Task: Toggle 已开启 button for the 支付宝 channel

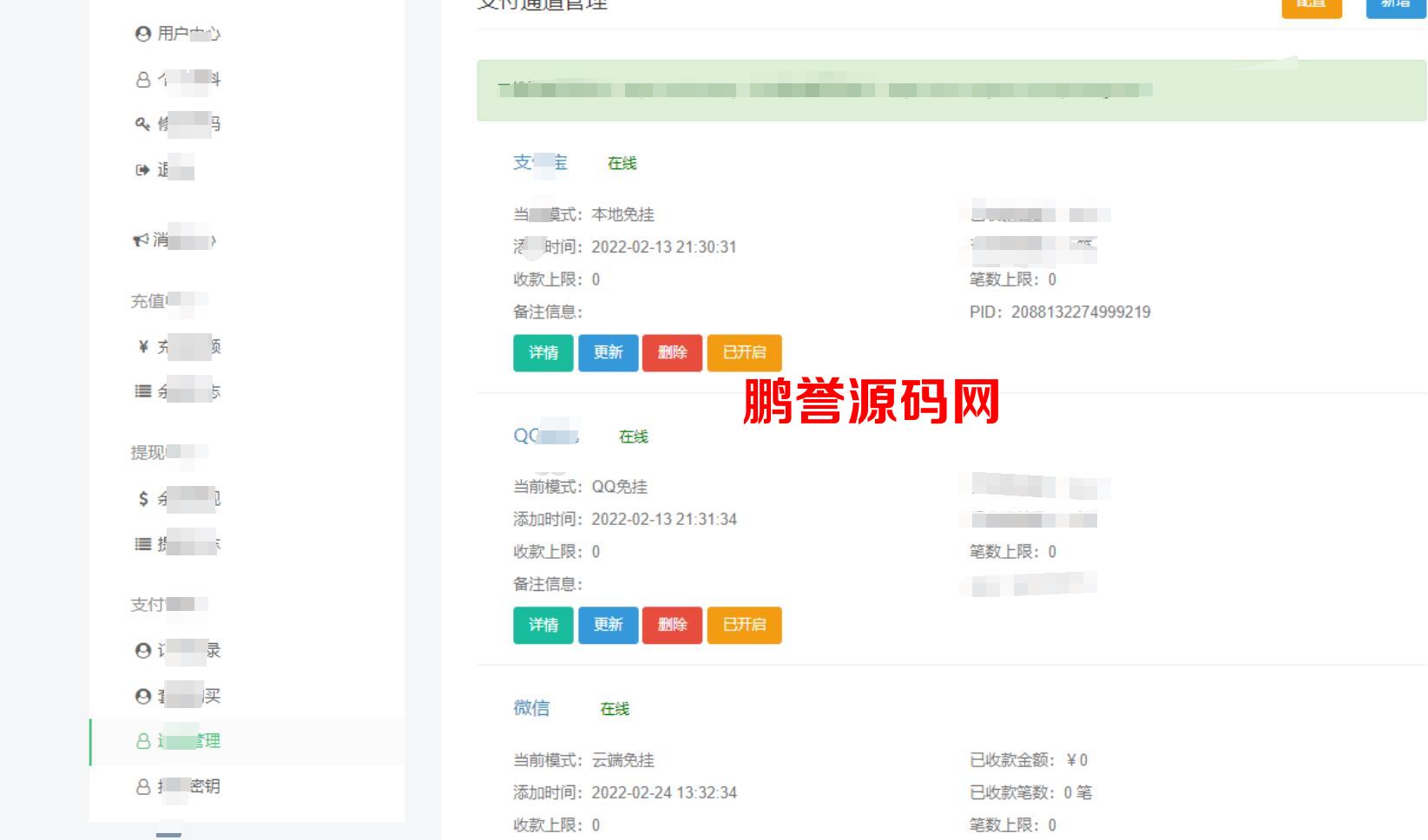Action: click(x=745, y=352)
